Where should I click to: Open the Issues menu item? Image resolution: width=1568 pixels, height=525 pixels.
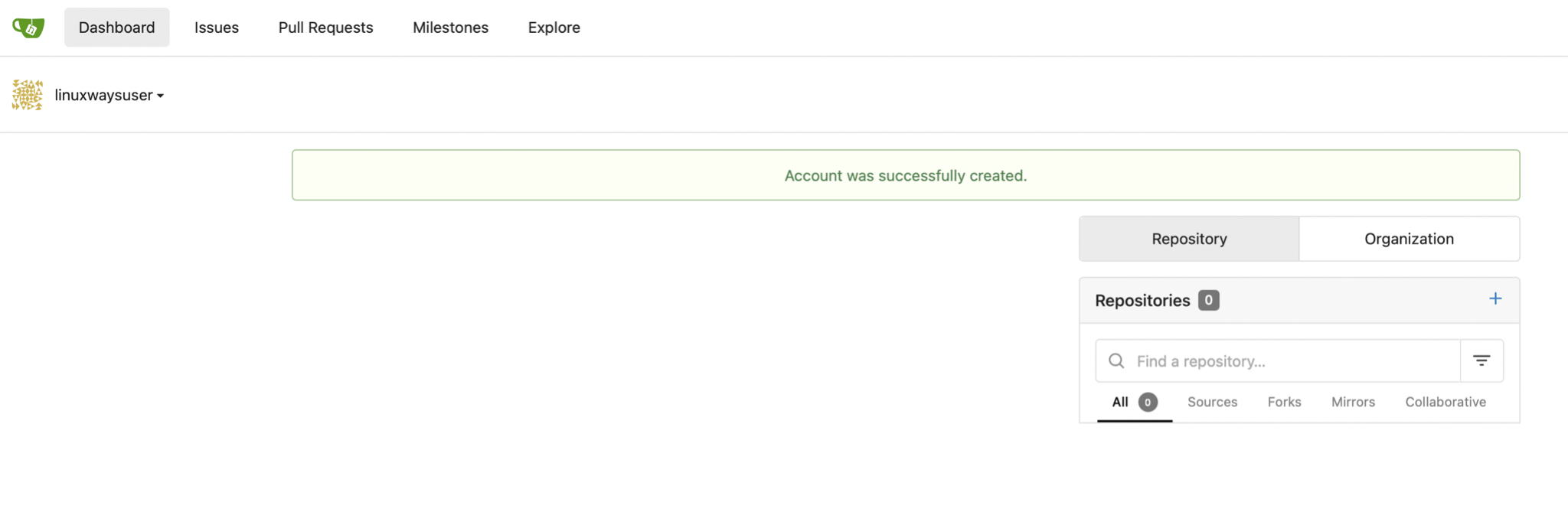click(x=217, y=28)
